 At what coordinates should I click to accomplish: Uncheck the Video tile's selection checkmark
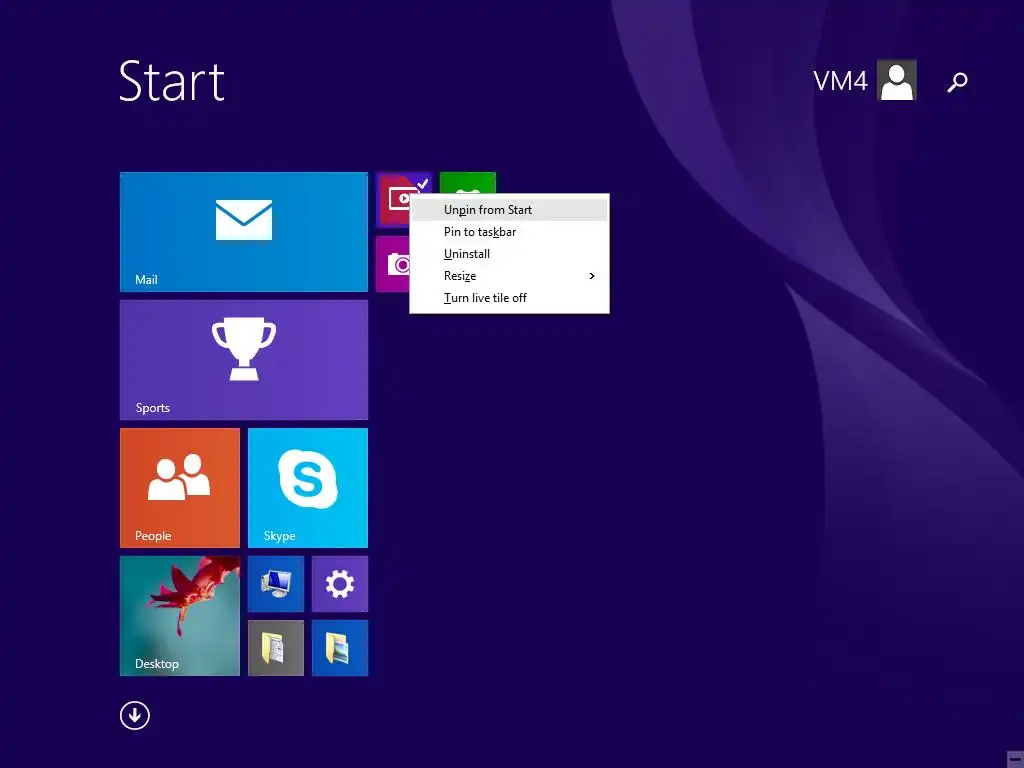pyautogui.click(x=423, y=184)
